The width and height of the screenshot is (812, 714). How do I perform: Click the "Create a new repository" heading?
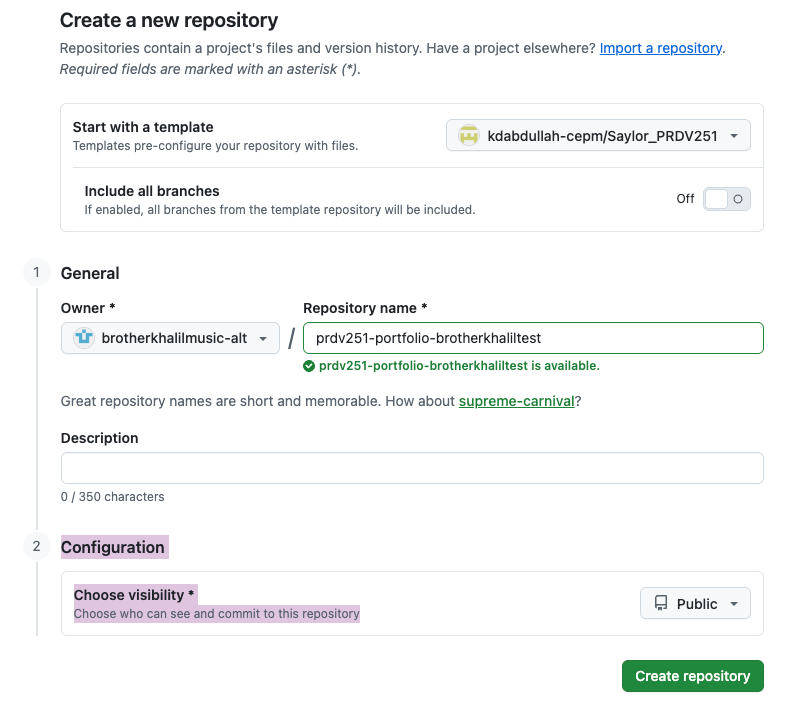169,20
